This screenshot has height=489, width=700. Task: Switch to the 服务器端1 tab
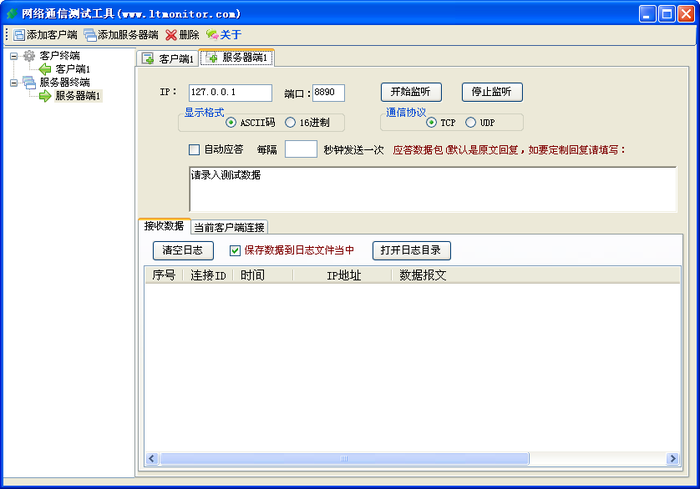pyautogui.click(x=237, y=57)
